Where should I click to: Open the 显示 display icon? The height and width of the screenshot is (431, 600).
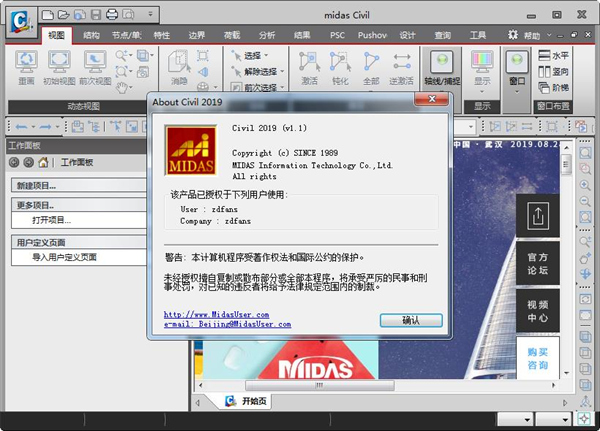pos(482,66)
